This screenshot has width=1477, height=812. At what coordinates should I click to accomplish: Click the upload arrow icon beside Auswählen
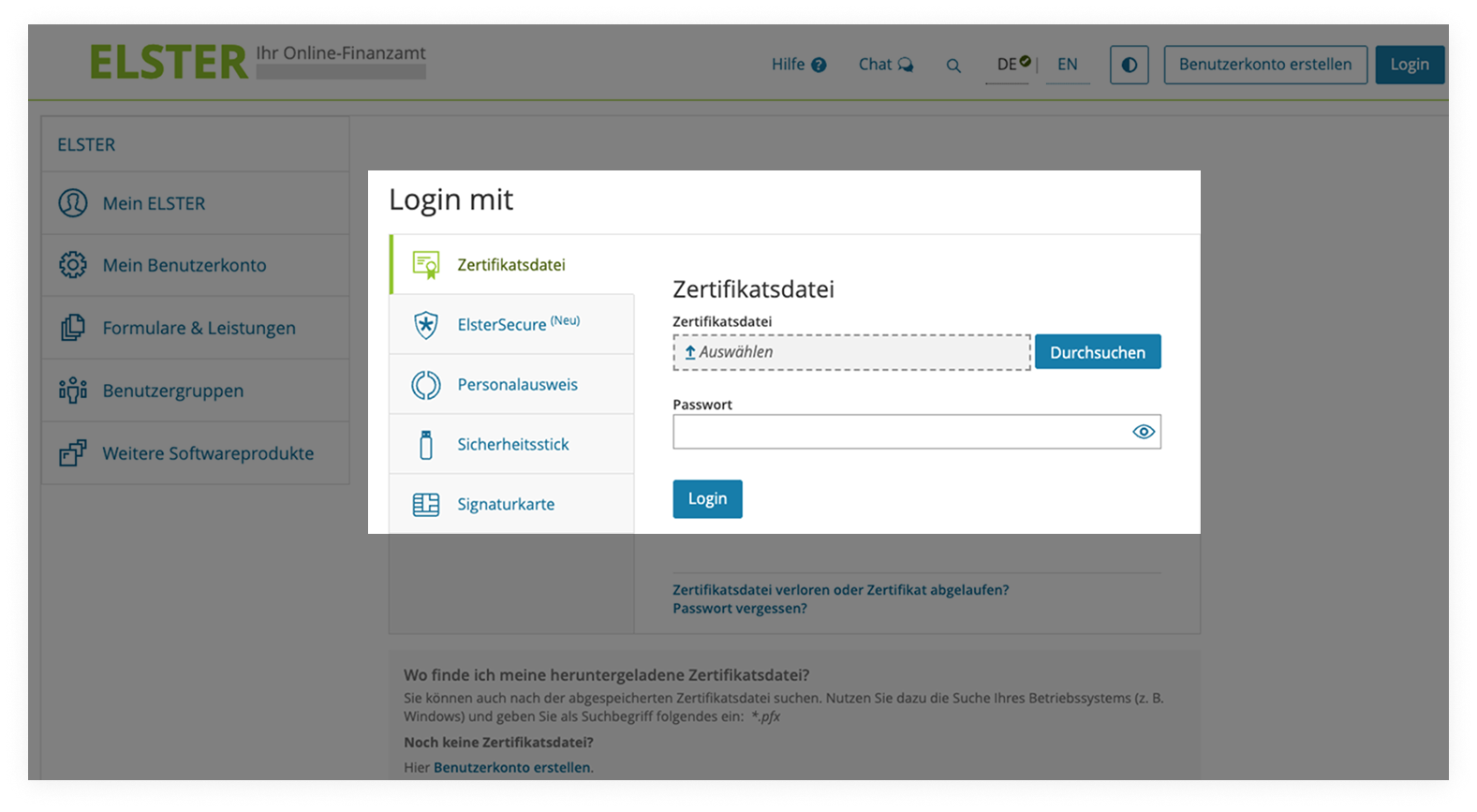[690, 352]
